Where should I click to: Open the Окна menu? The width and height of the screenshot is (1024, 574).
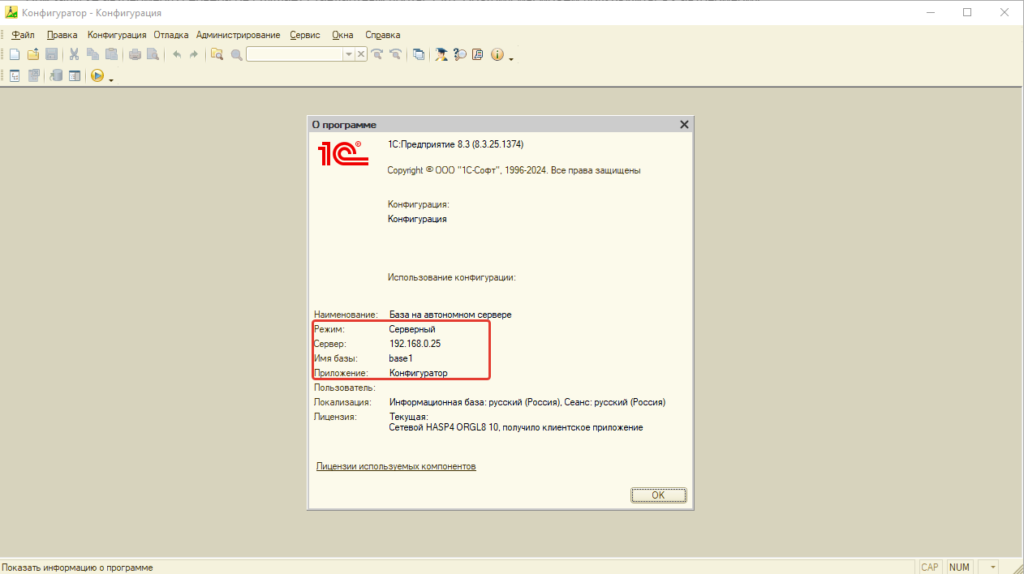click(x=342, y=35)
